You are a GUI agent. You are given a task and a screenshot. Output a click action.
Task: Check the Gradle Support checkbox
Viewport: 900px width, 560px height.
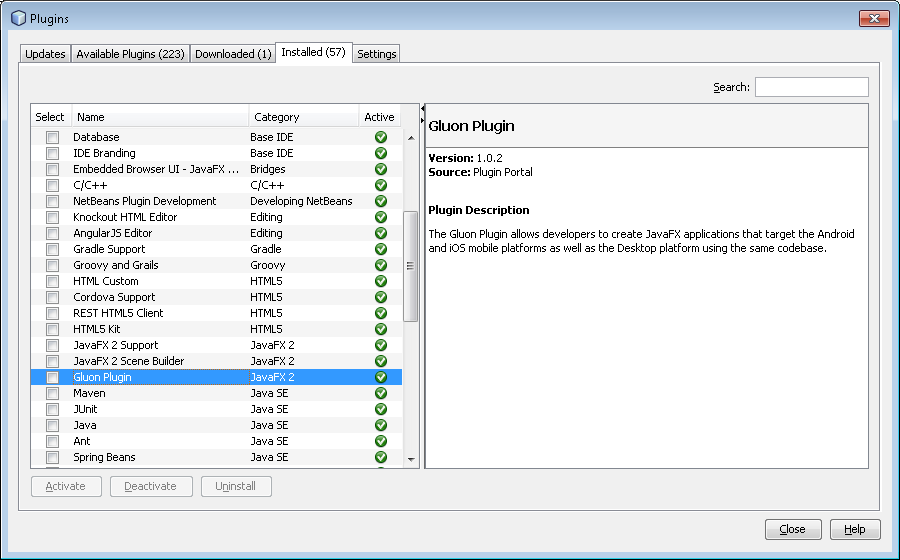point(52,250)
